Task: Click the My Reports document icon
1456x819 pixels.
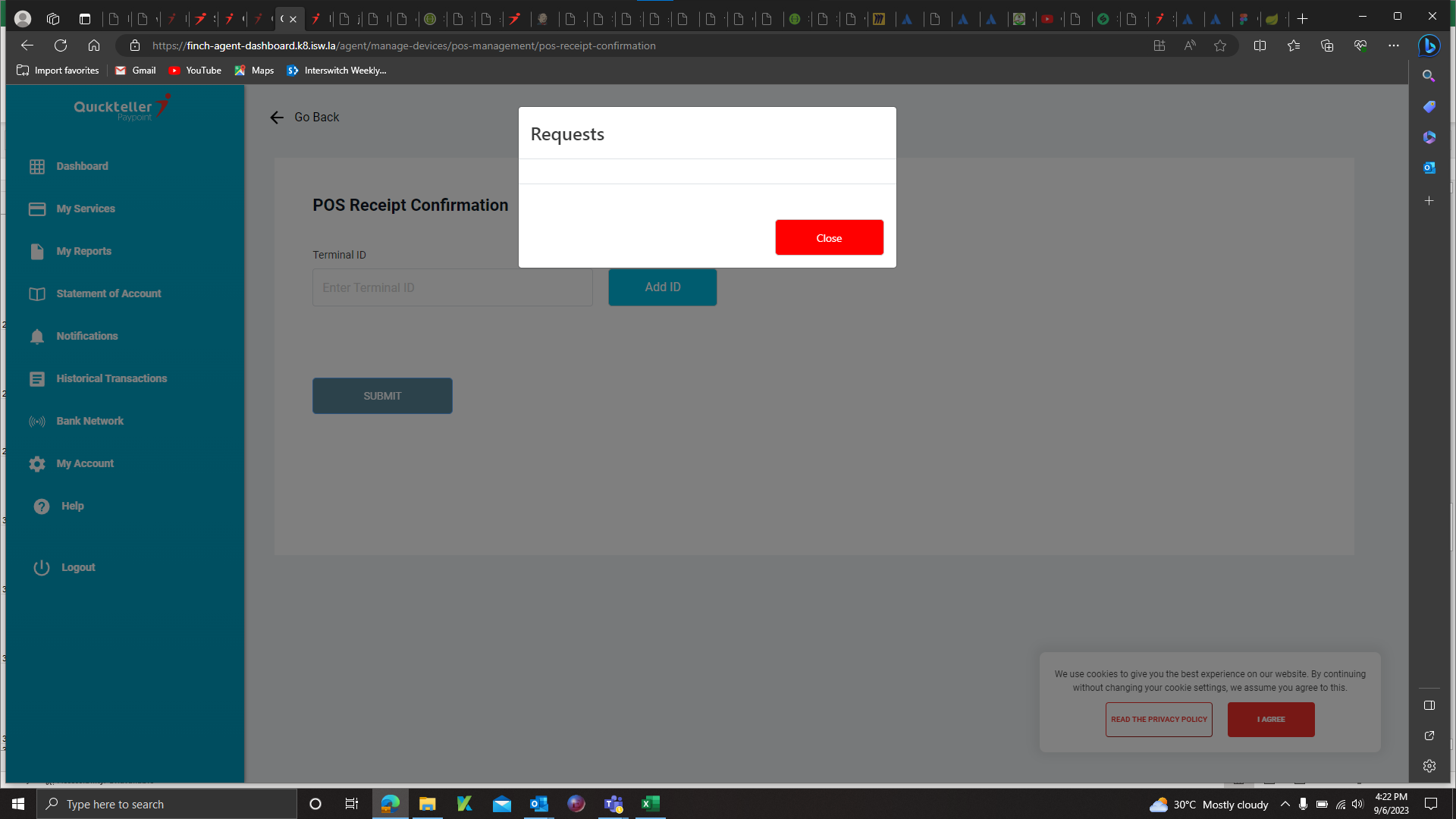Action: 37,251
